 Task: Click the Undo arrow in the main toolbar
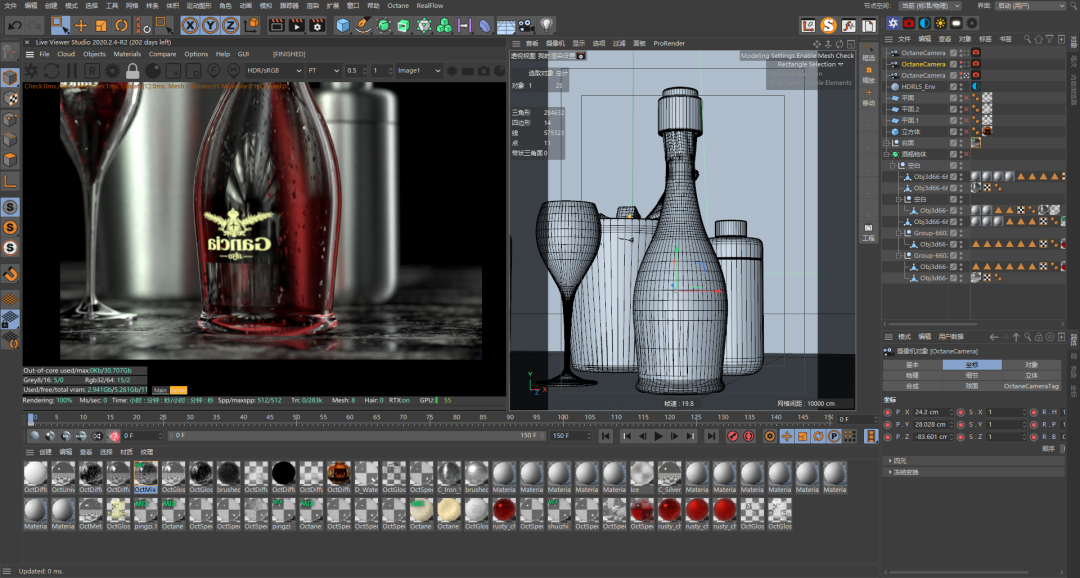point(14,26)
